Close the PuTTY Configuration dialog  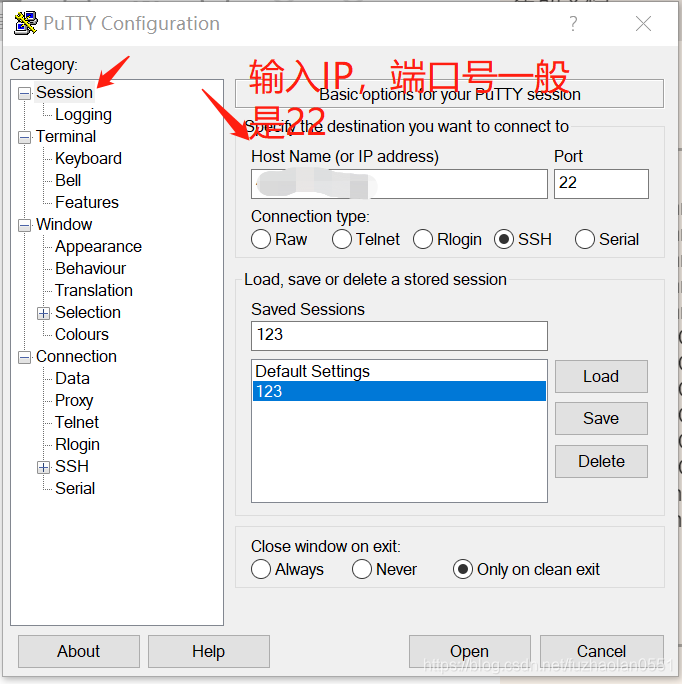point(643,24)
